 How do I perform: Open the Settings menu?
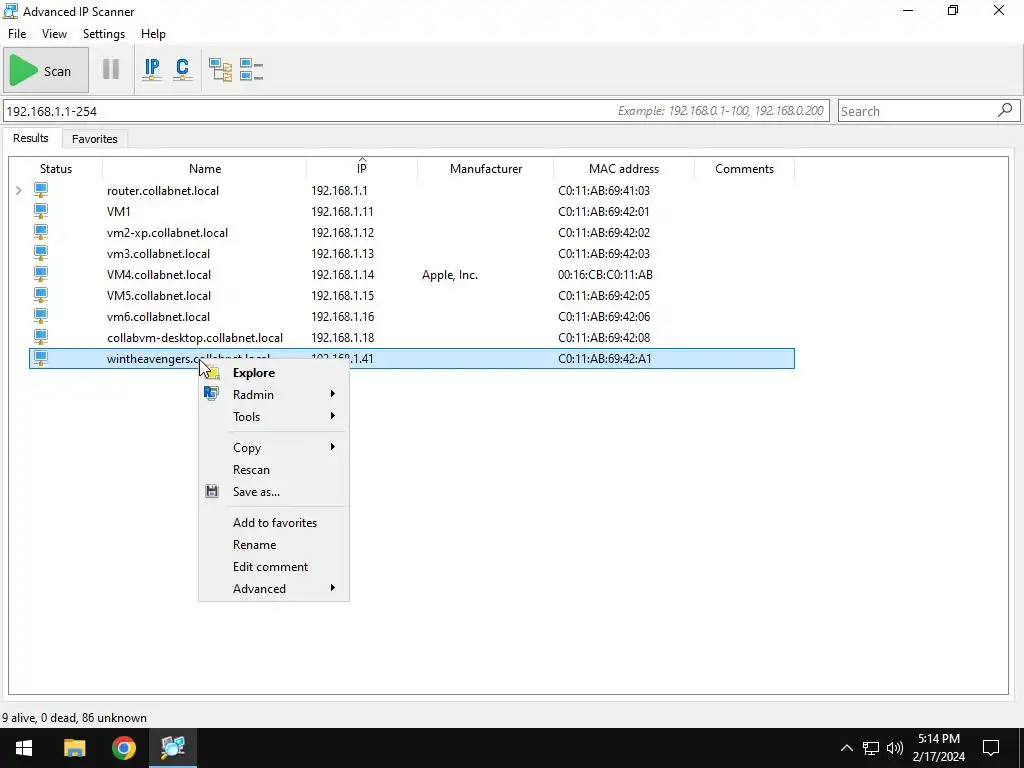[104, 34]
